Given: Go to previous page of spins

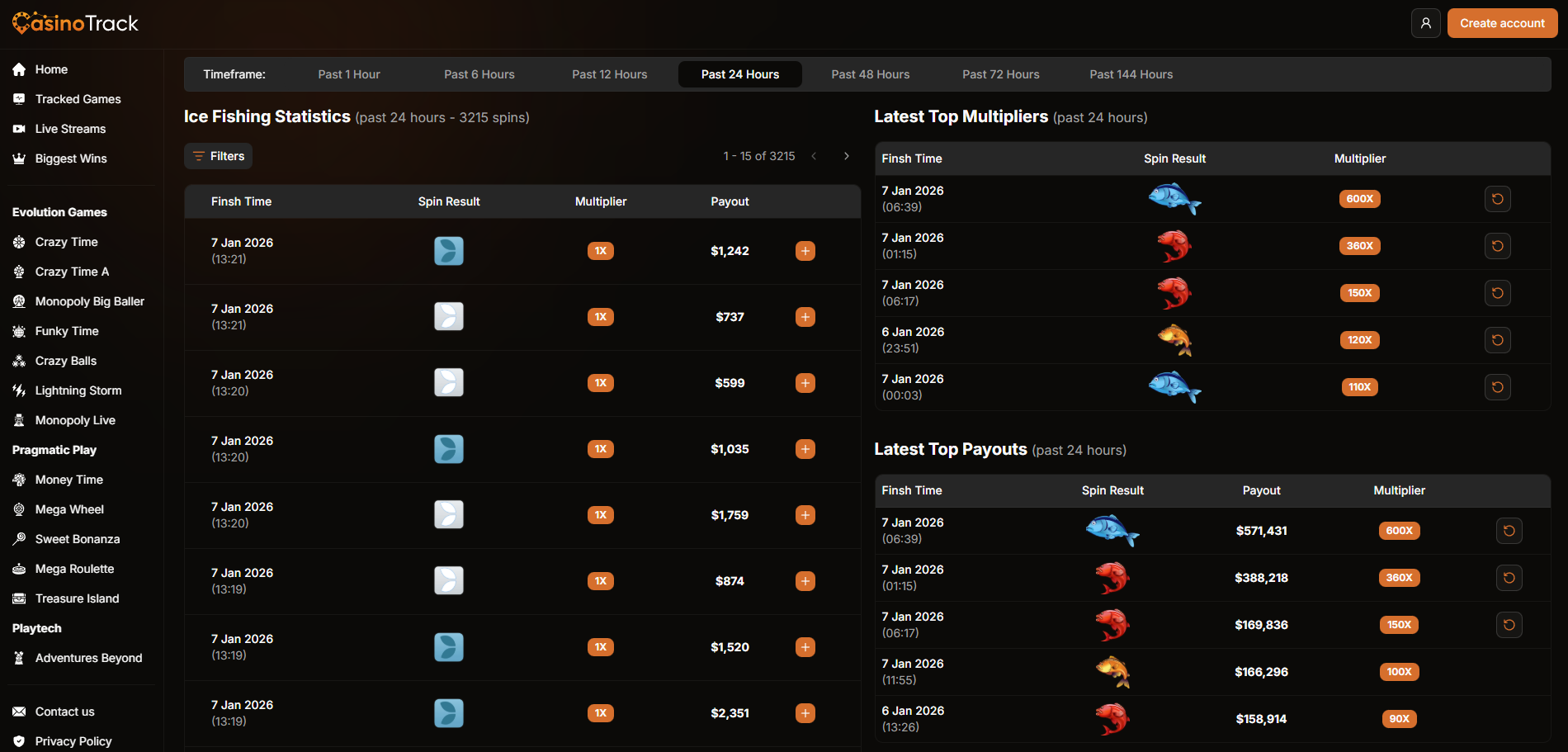Looking at the screenshot, I should [x=814, y=156].
